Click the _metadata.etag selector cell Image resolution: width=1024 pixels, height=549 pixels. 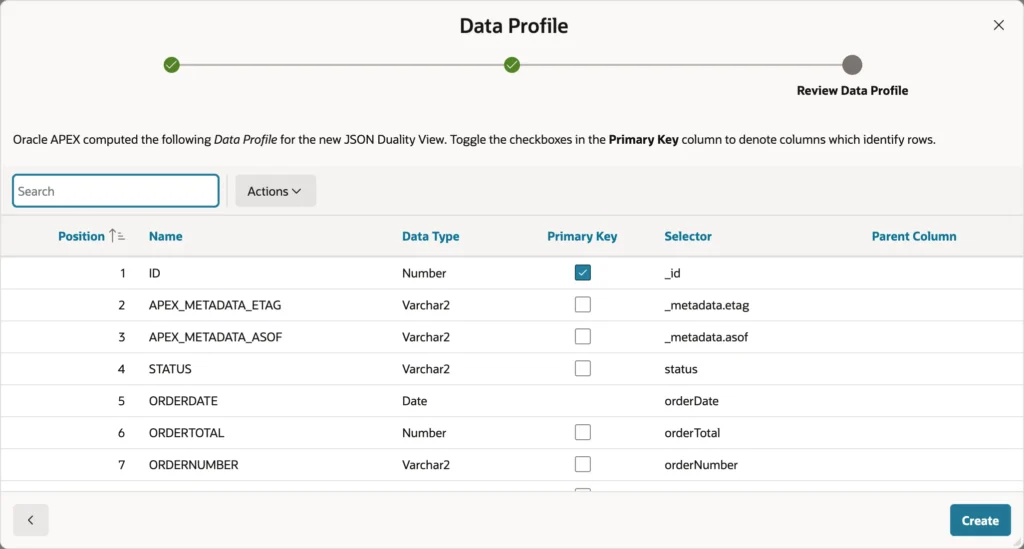(707, 305)
